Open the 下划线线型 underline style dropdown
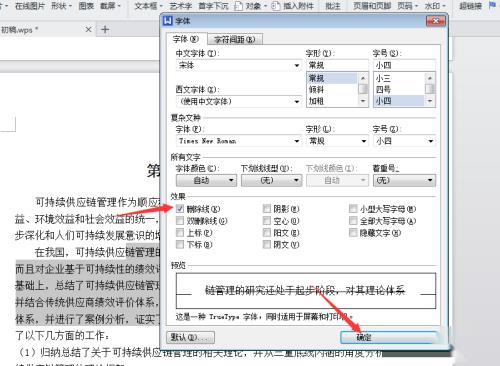The height and width of the screenshot is (366, 500). [271, 180]
